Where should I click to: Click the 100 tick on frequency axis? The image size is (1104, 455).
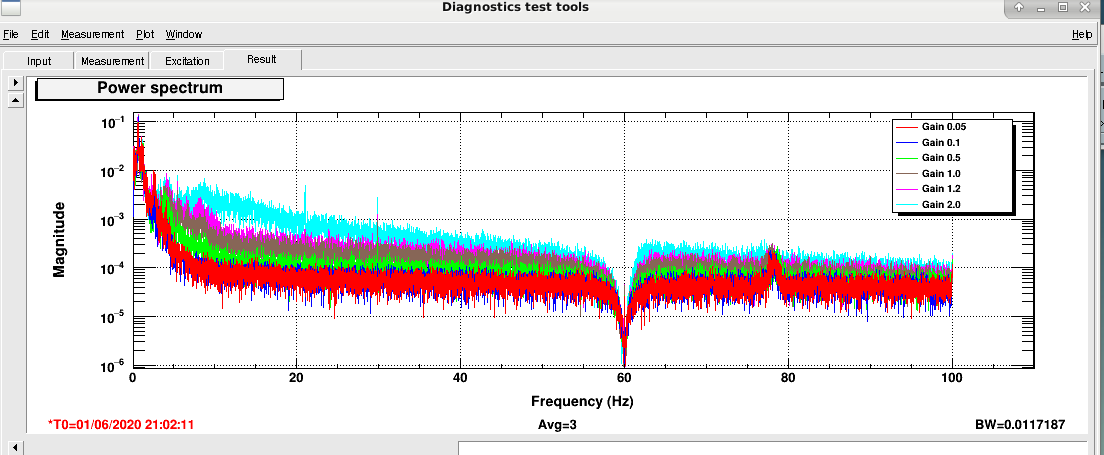tap(952, 378)
